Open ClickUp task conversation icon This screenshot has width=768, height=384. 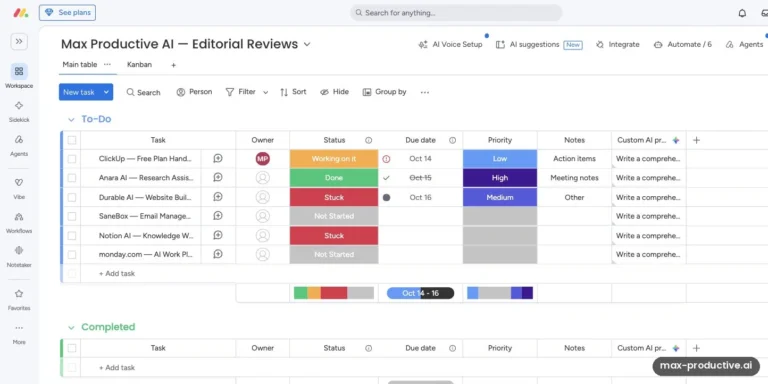pyautogui.click(x=218, y=159)
